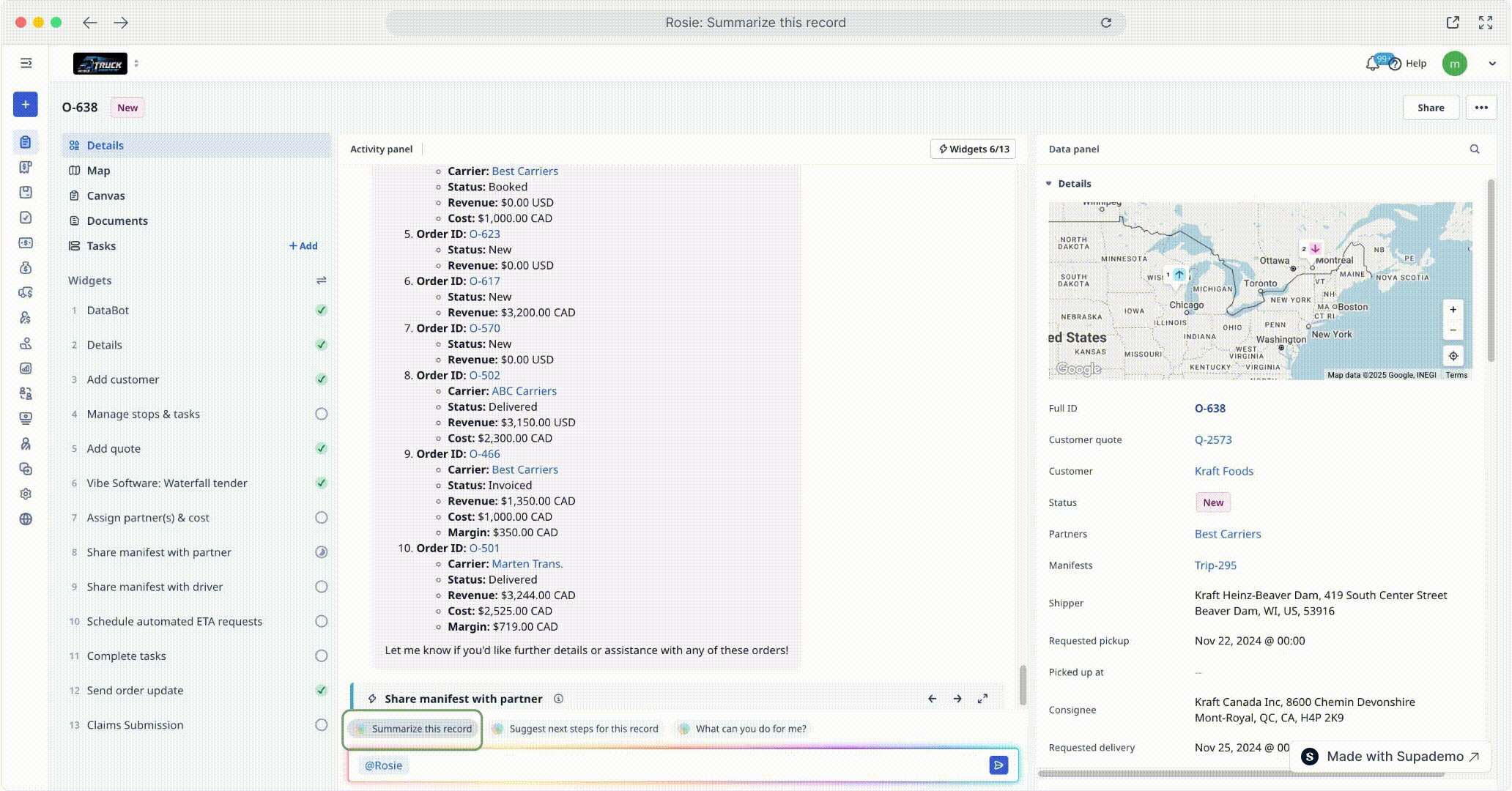Image resolution: width=1512 pixels, height=791 pixels.
Task: Expand the Share manifest widget fullscreen
Action: pos(982,699)
